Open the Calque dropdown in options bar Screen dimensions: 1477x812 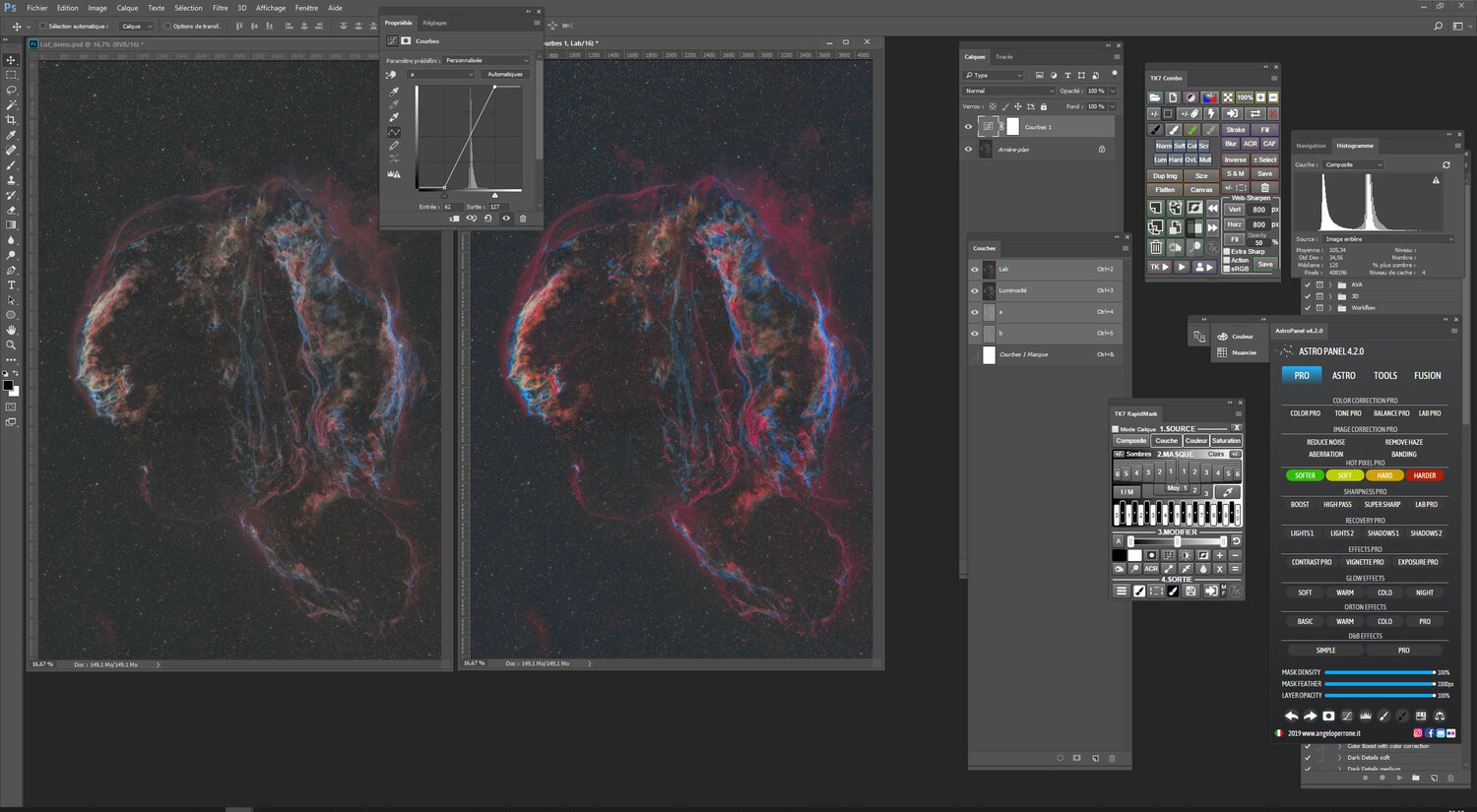pyautogui.click(x=137, y=27)
